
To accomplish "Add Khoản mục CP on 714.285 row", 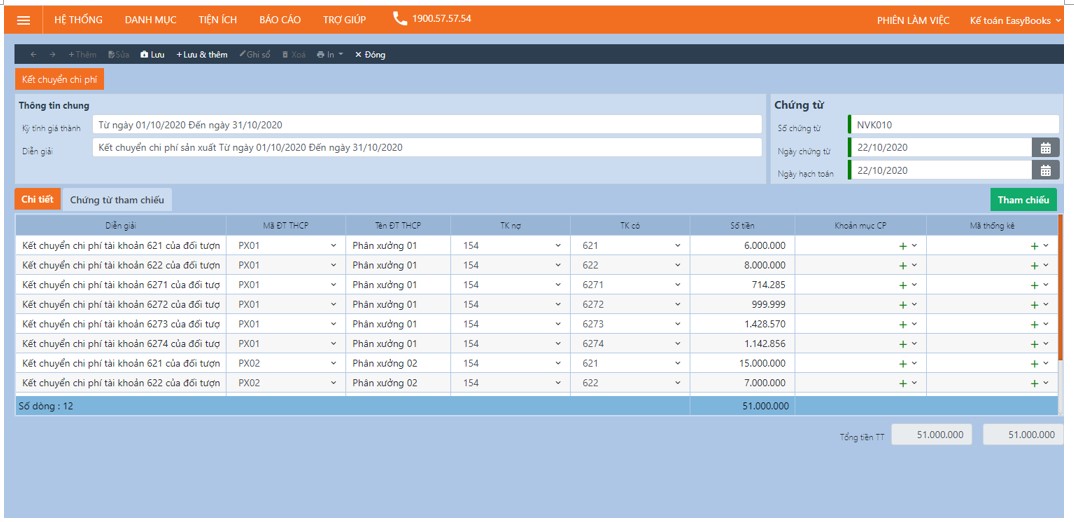I will point(903,285).
